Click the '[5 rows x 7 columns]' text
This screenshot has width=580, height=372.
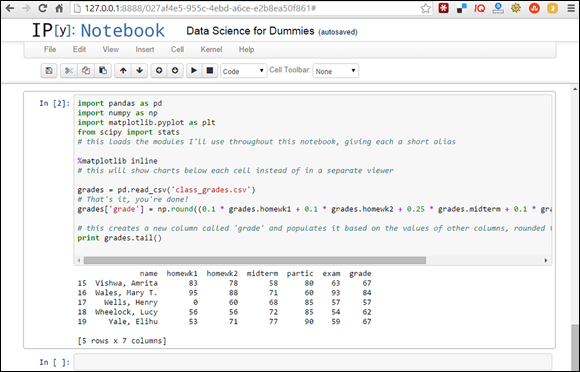122,341
